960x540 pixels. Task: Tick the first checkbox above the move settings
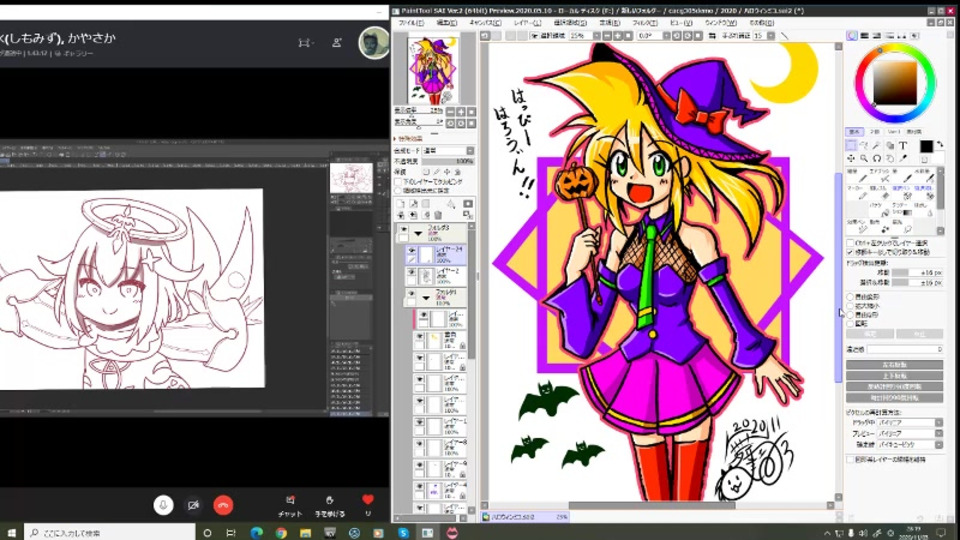tap(850, 243)
